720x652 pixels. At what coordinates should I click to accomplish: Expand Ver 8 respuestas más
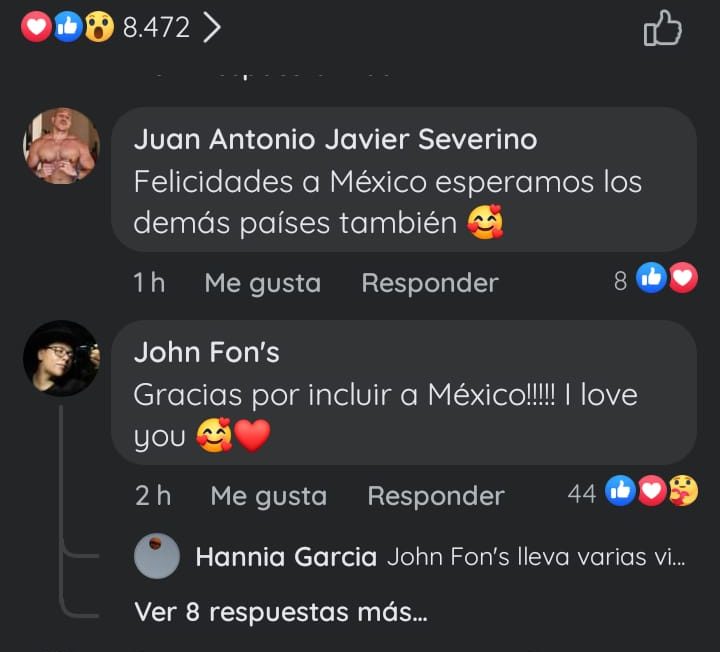point(281,612)
